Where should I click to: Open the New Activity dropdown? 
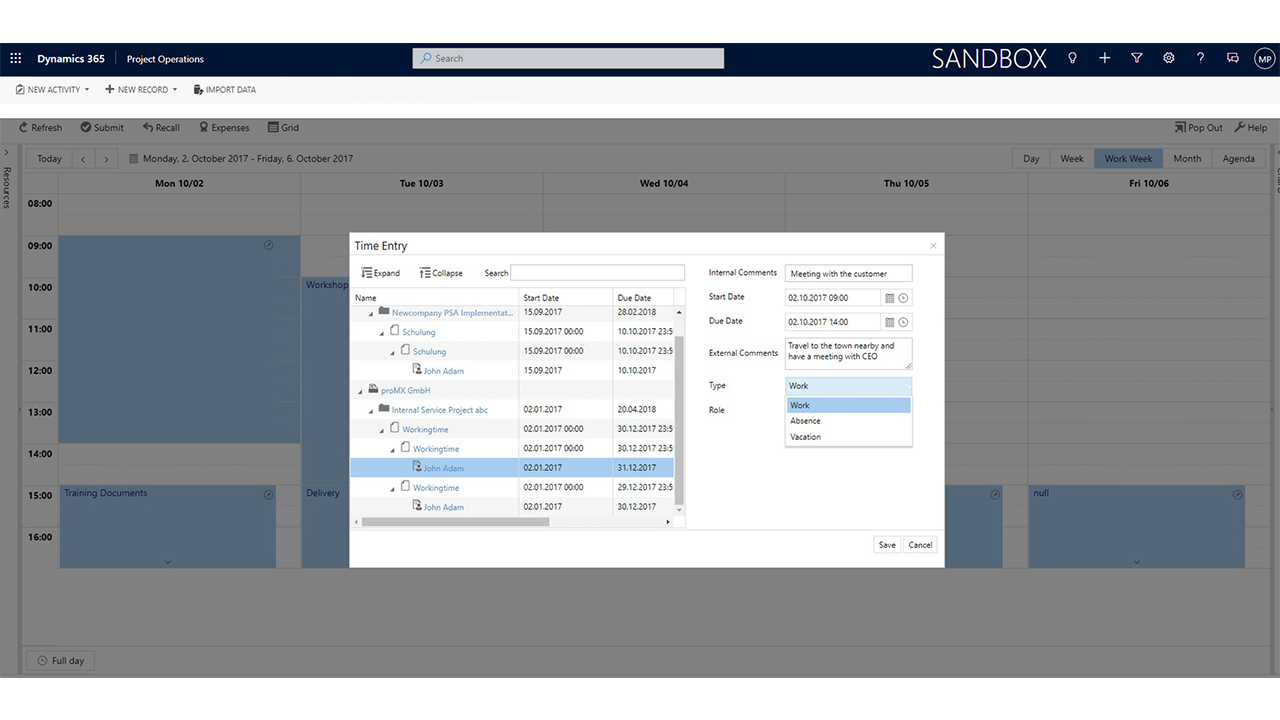(52, 90)
